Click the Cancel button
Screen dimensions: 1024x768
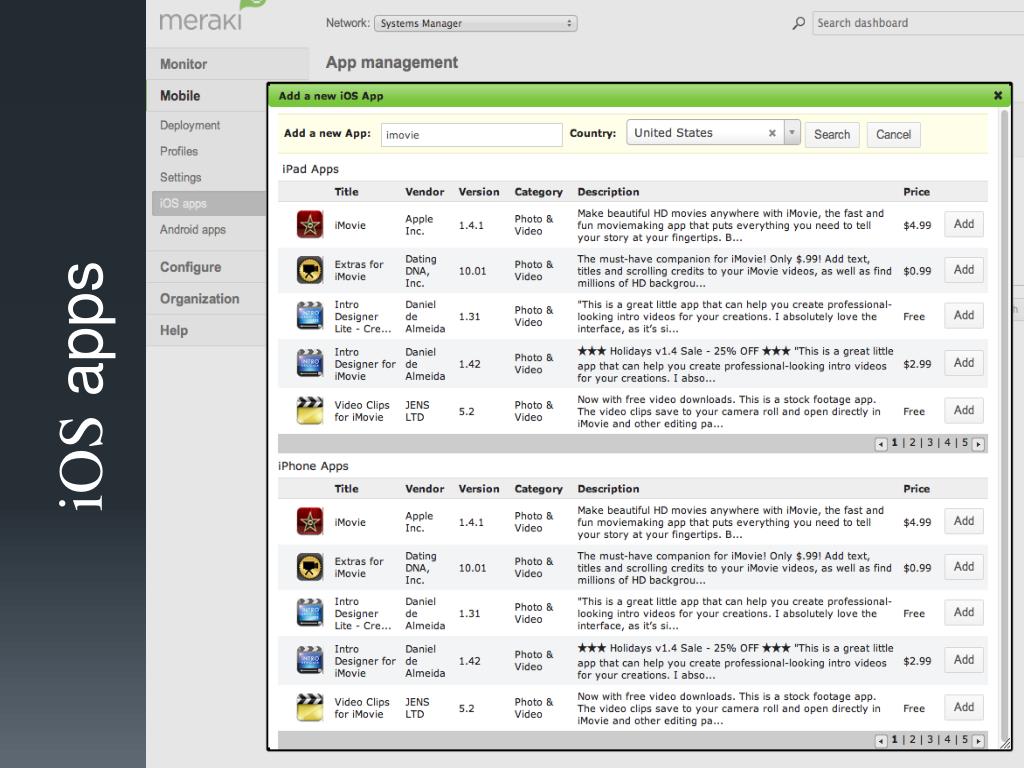coord(893,135)
